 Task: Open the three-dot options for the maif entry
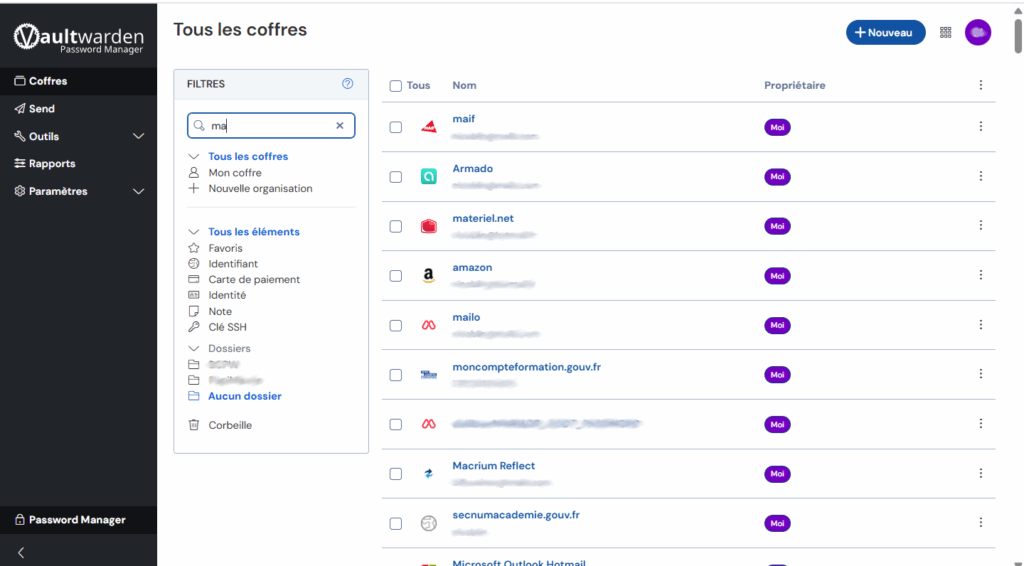(980, 127)
